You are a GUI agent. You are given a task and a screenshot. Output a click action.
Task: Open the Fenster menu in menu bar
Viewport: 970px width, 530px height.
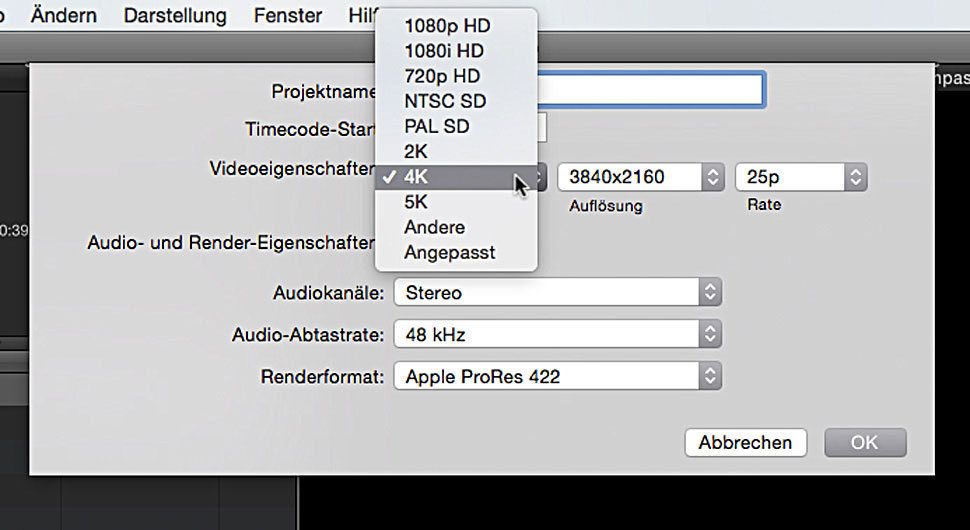(288, 16)
